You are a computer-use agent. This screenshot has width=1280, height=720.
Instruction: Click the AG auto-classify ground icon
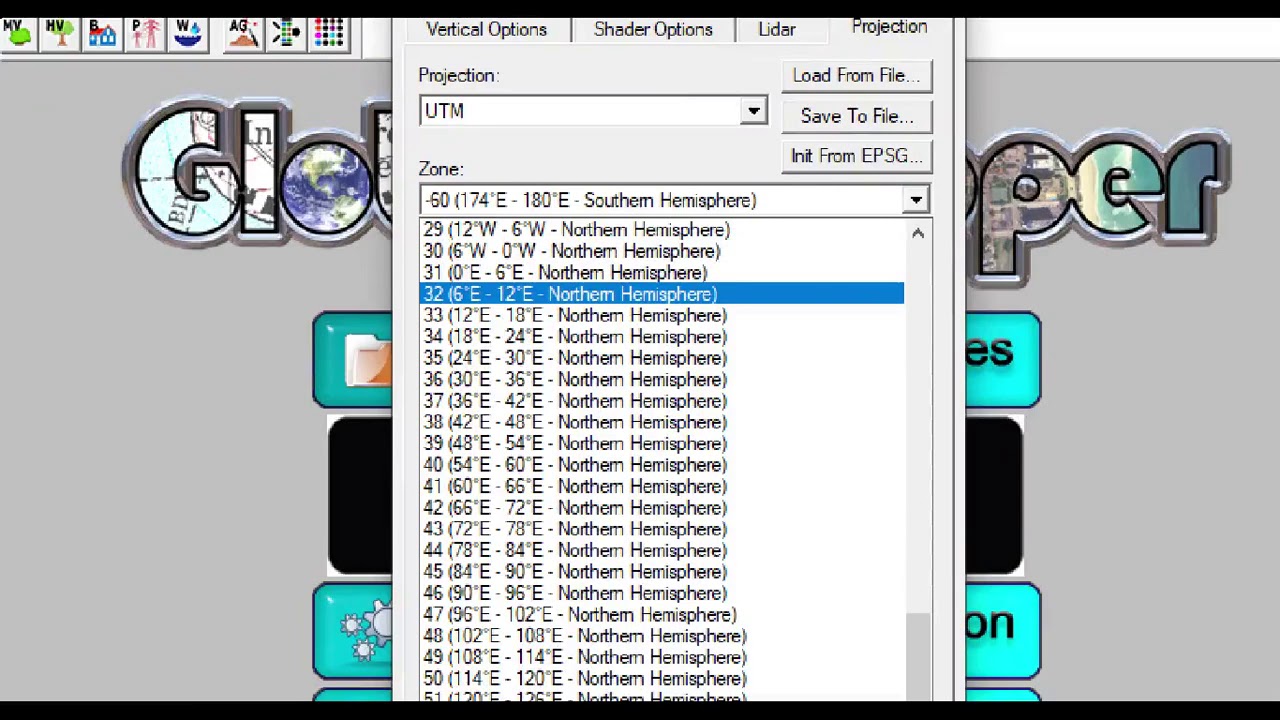click(x=242, y=34)
